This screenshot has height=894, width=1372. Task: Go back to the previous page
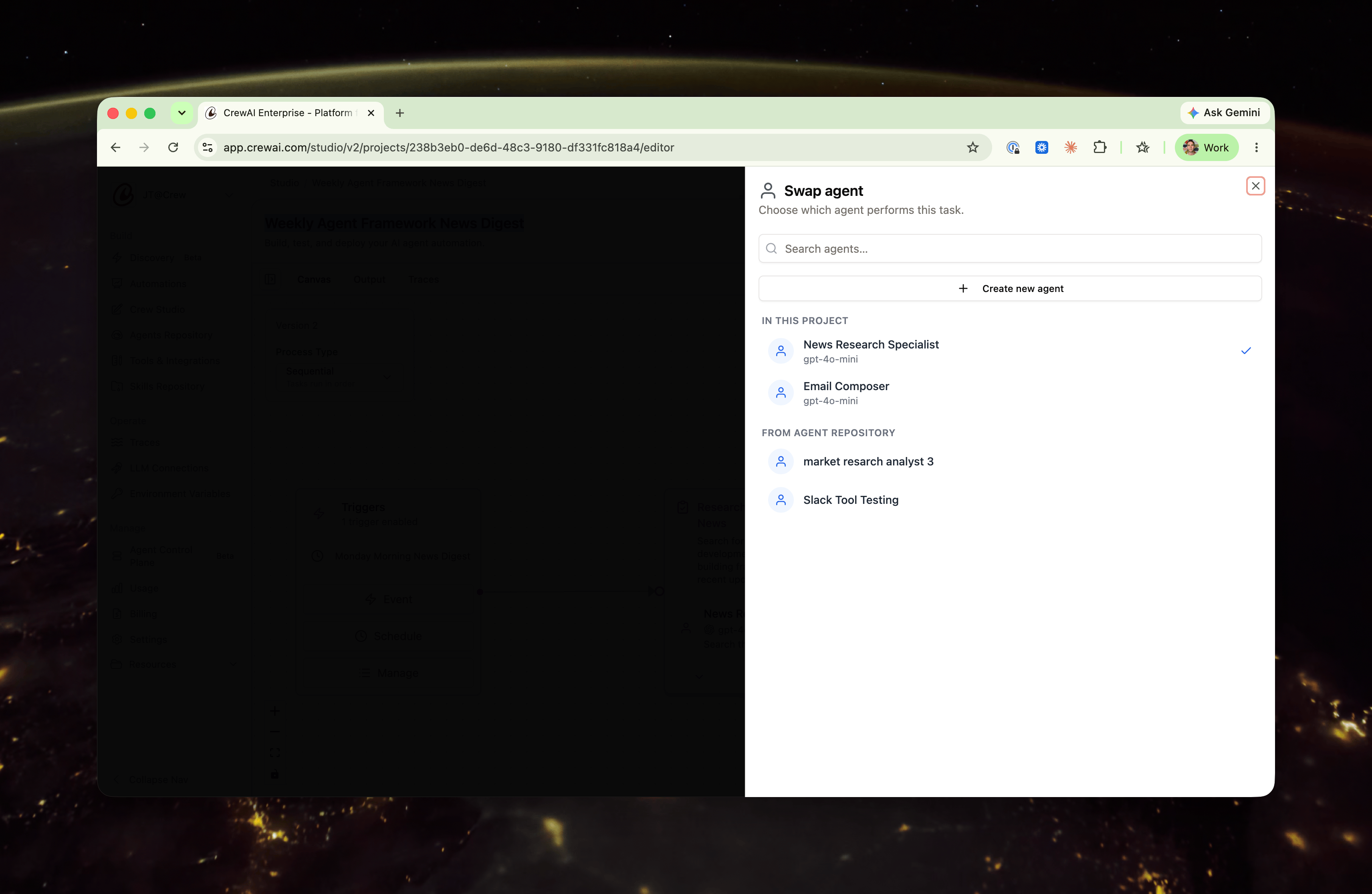click(x=115, y=147)
